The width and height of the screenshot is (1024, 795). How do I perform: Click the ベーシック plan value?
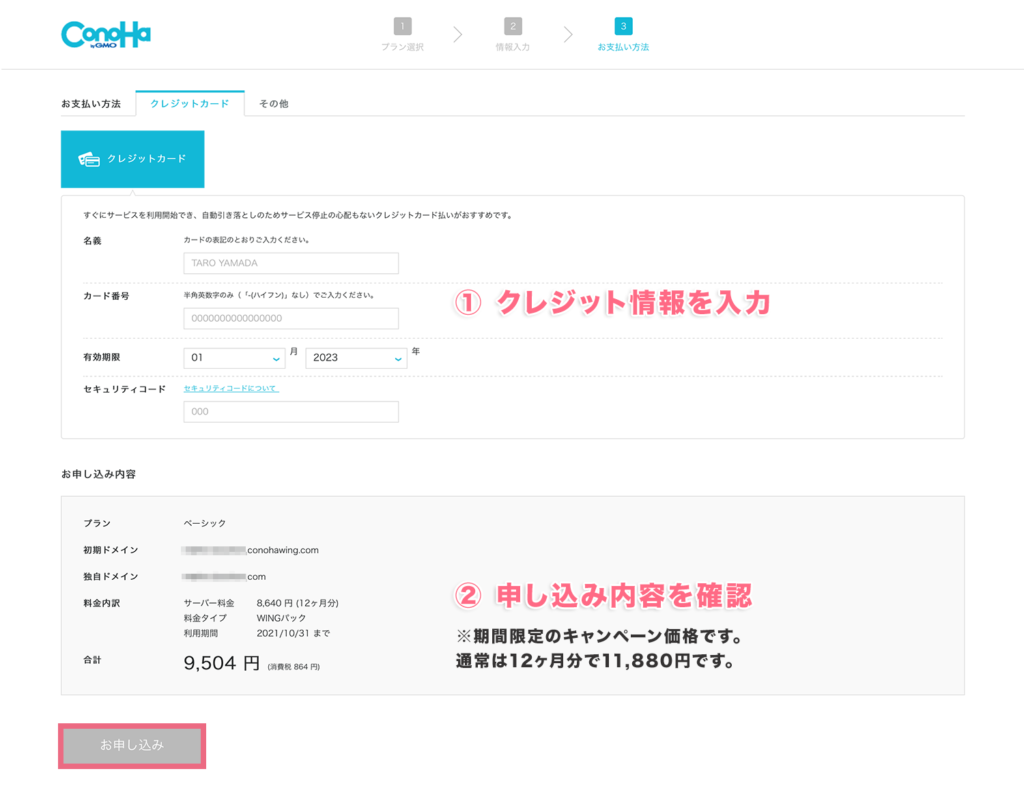(x=205, y=523)
